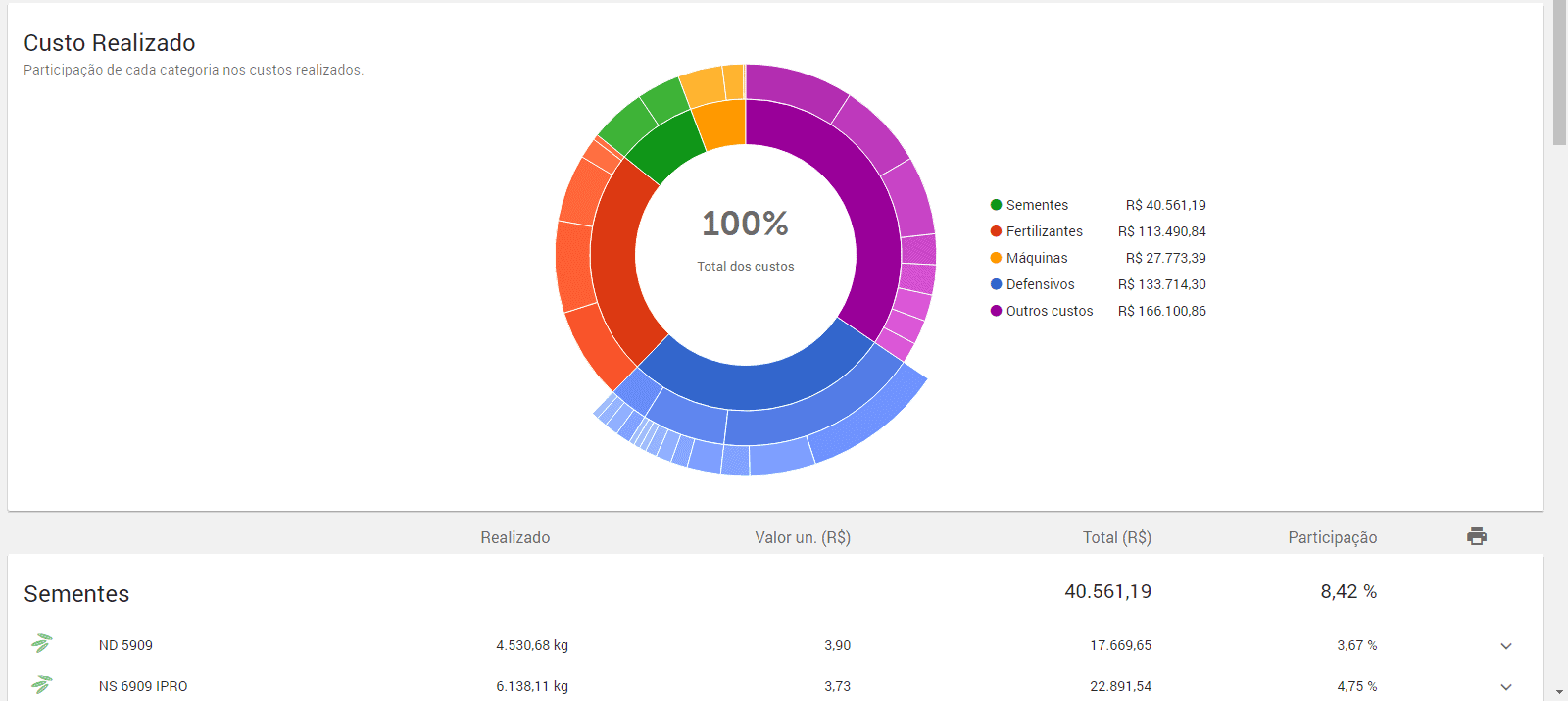Click the Total (R$) column header

pyautogui.click(x=1116, y=537)
